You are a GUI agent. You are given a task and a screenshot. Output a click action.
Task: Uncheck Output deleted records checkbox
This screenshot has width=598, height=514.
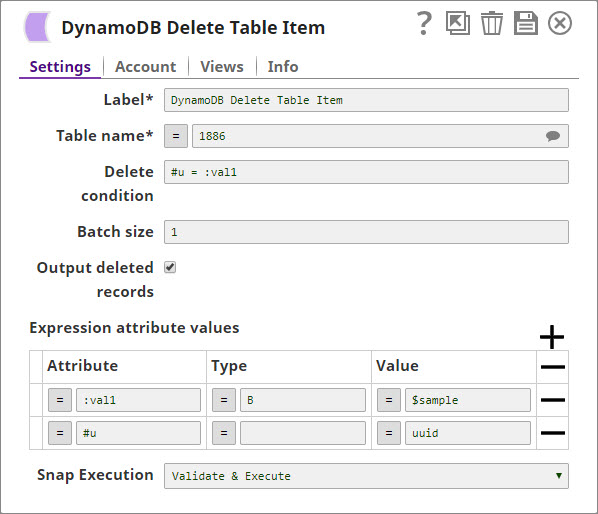pos(170,267)
